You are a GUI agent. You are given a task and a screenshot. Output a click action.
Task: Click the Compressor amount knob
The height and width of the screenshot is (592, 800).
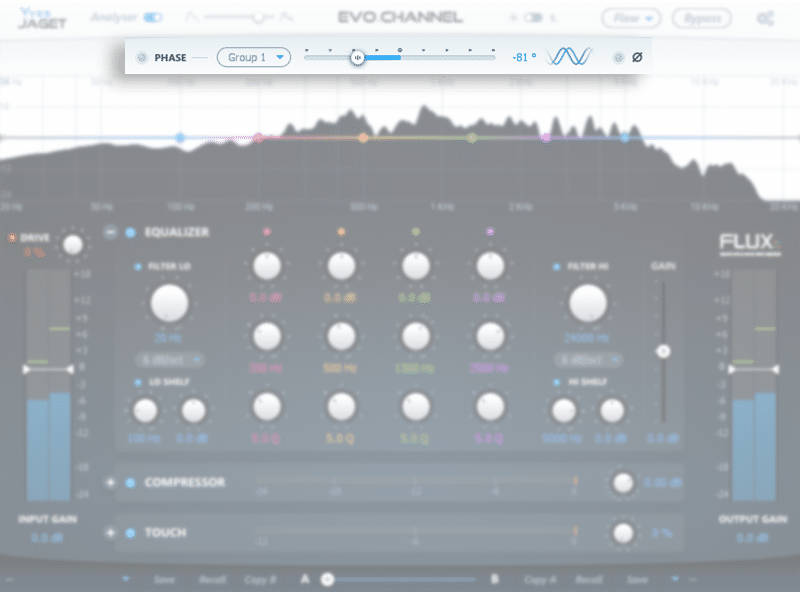(623, 483)
